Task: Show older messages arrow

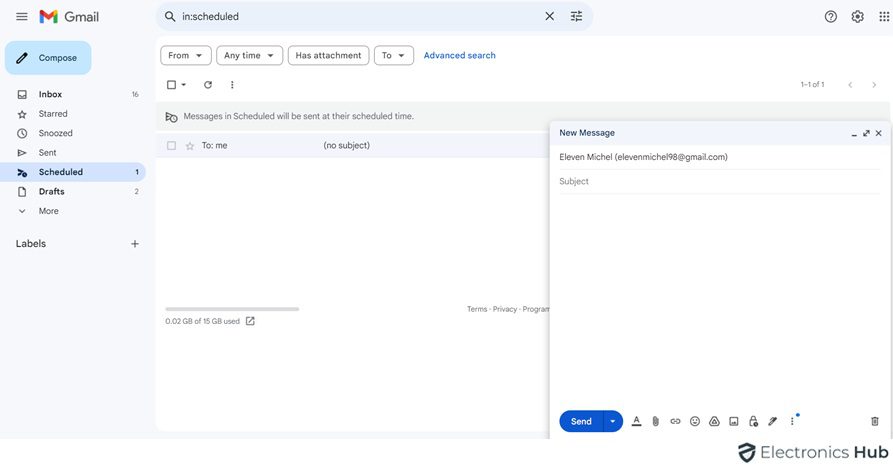Action: pyautogui.click(x=874, y=84)
